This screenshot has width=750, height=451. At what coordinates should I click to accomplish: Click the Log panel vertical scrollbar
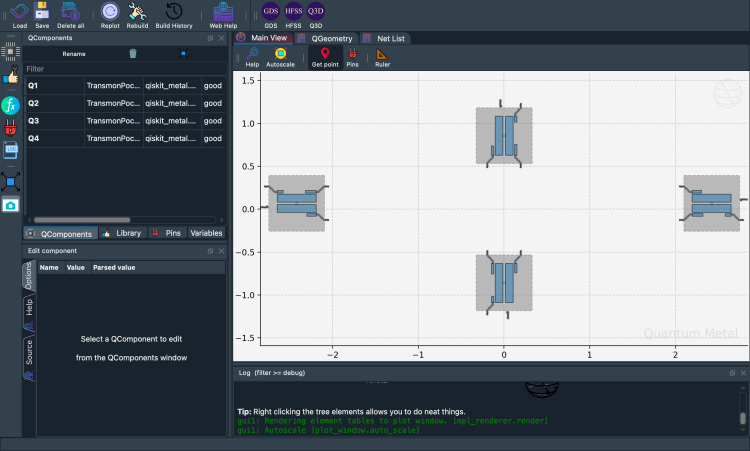(743, 418)
